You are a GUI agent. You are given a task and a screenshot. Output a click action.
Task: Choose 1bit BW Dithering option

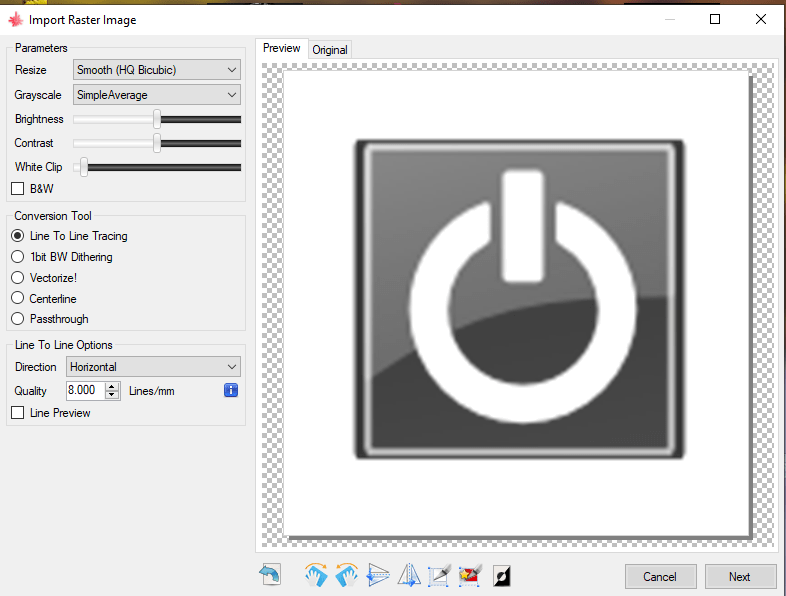click(x=17, y=257)
